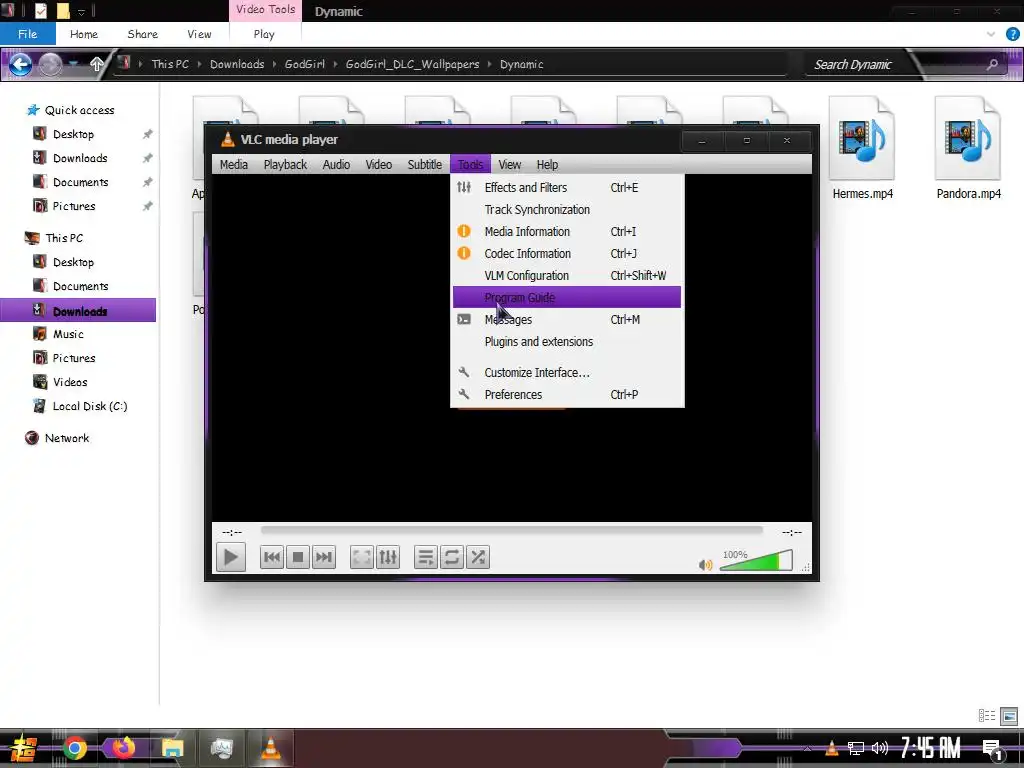Toggle the VLC playlist button

(426, 557)
